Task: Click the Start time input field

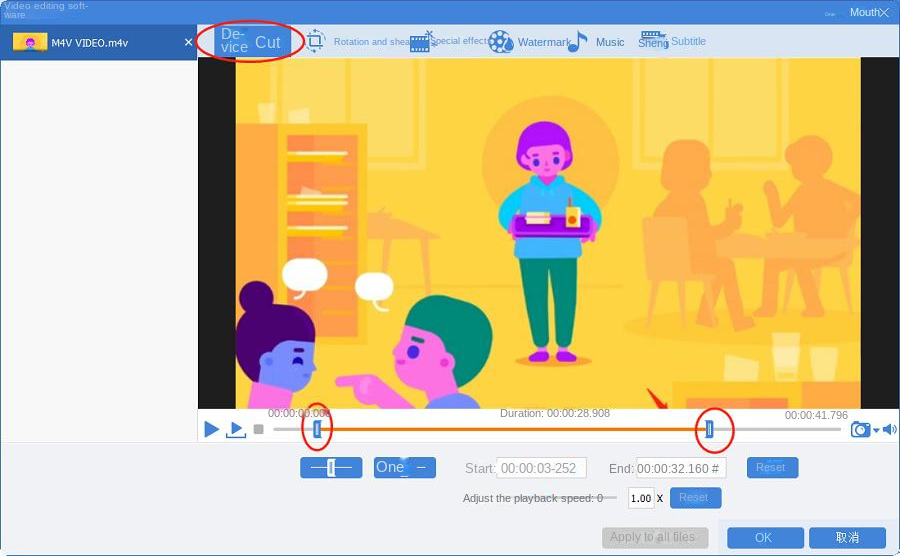Action: coord(541,468)
